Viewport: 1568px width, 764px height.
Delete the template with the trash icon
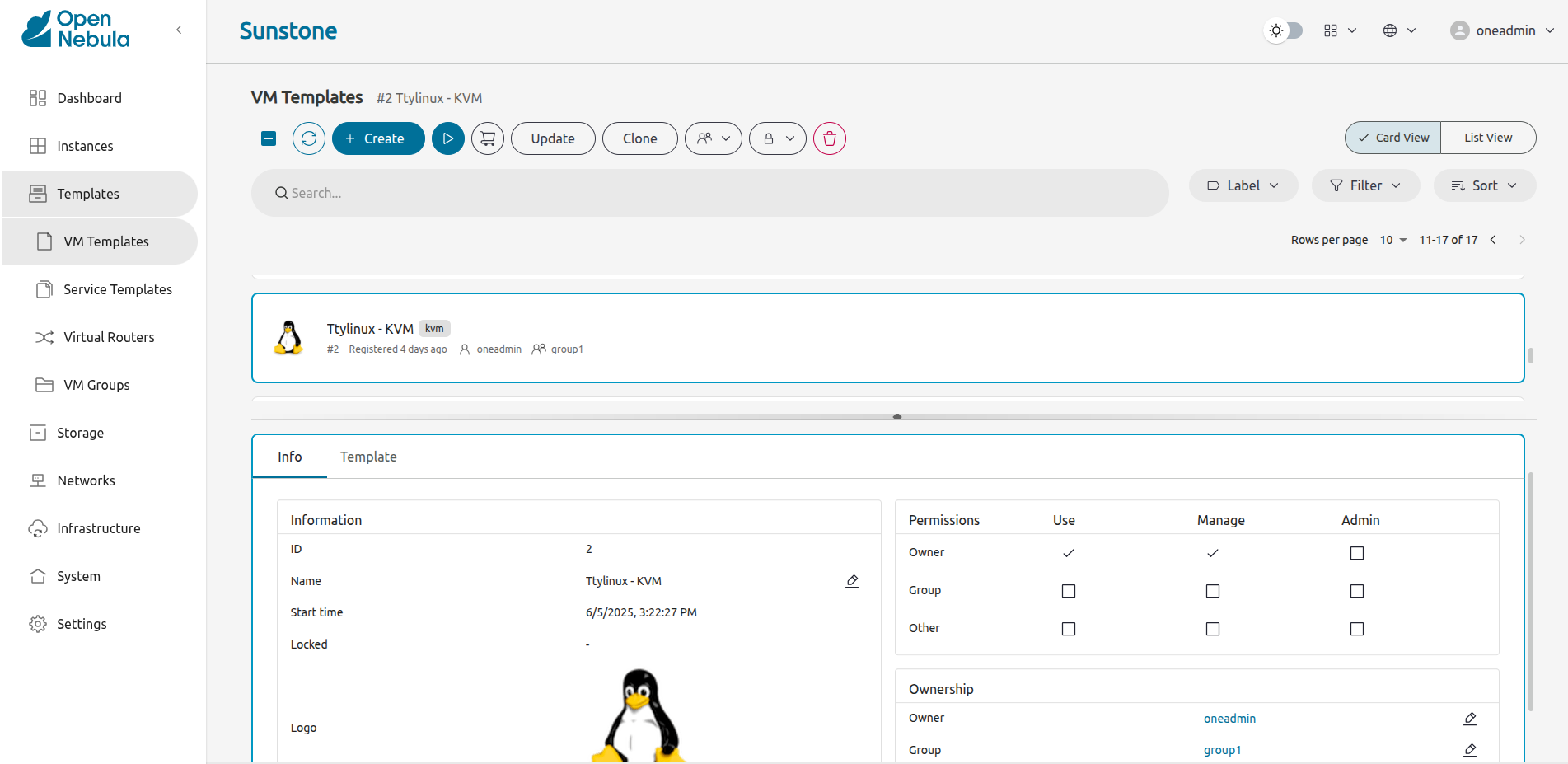[x=829, y=138]
